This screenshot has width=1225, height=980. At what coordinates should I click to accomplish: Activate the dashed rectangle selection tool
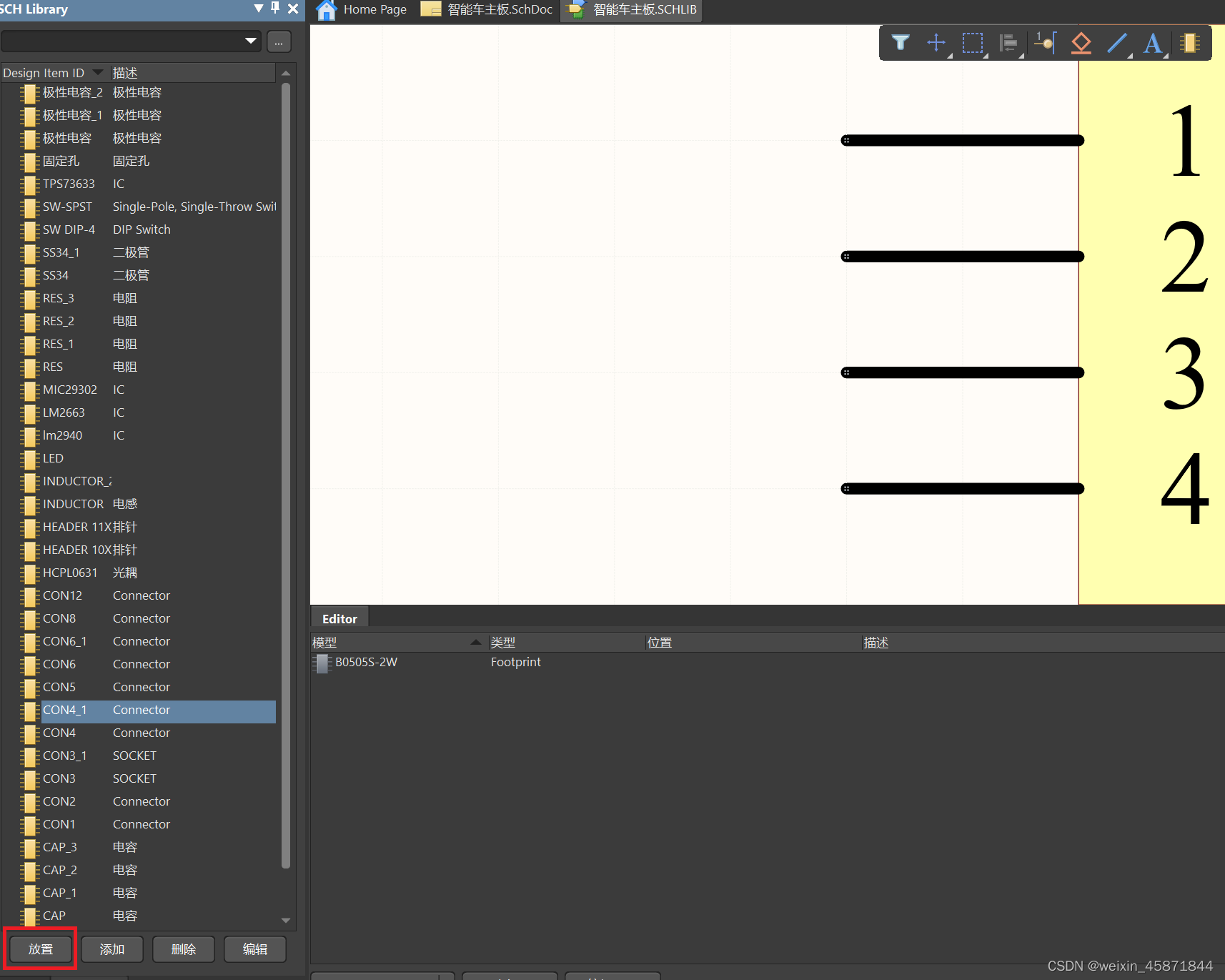[972, 43]
